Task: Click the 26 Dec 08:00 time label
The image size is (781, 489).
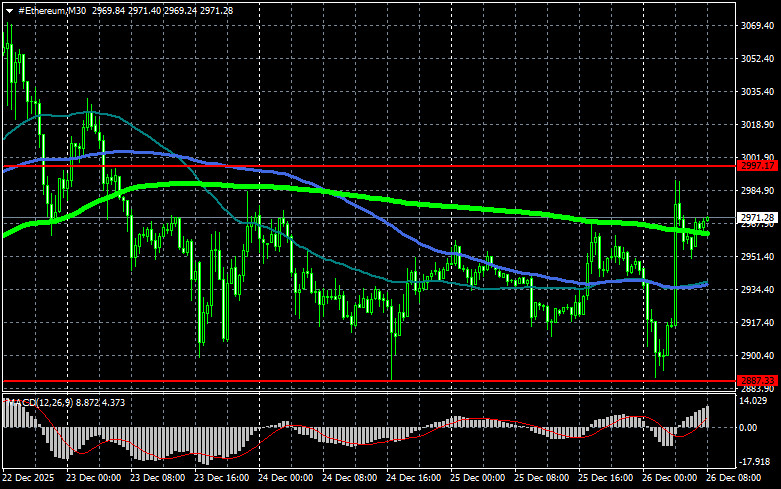Action: [733, 478]
